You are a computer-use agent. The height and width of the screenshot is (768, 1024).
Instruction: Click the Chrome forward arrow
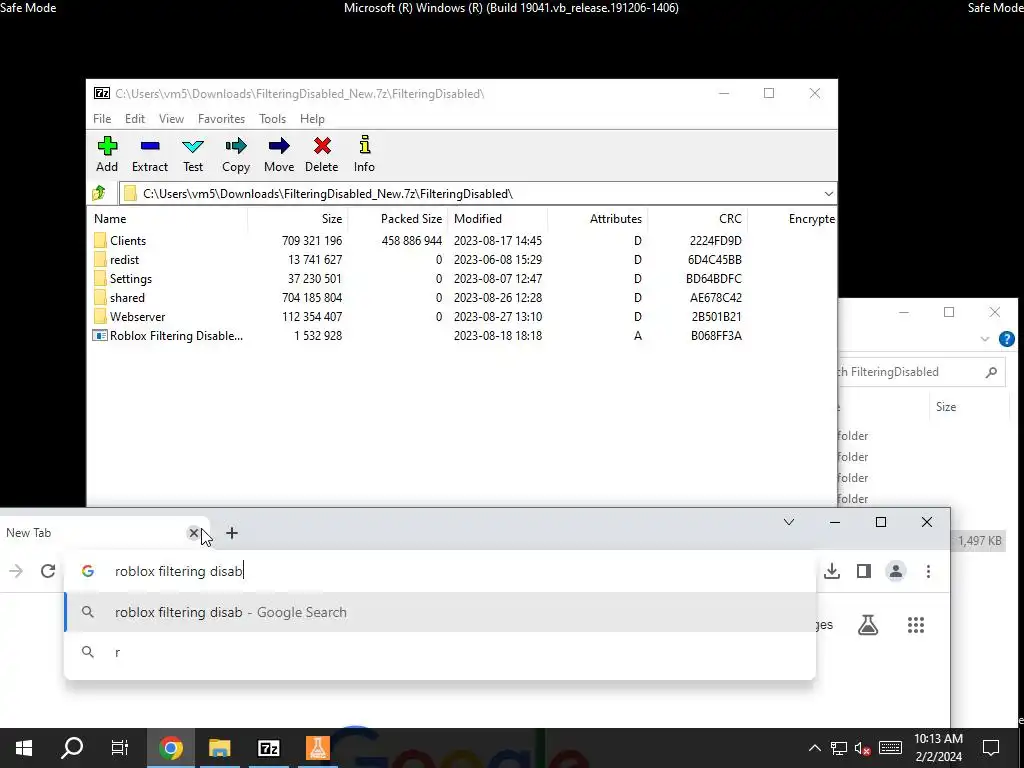[16, 571]
